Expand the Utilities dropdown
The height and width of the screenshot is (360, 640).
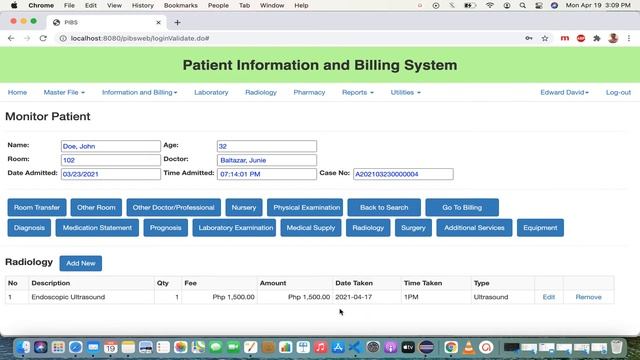(x=405, y=92)
